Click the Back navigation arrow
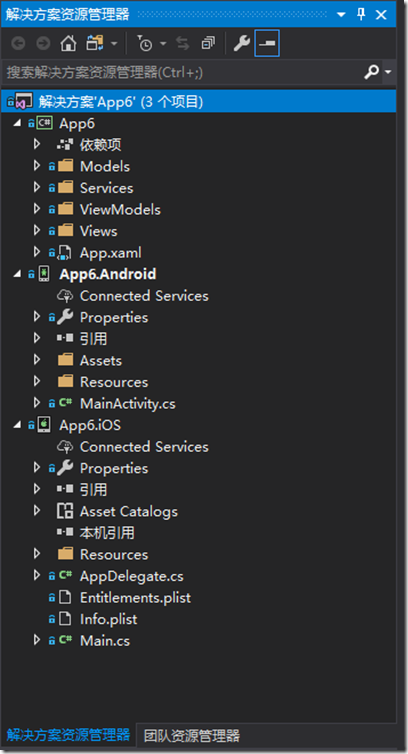The image size is (408, 754). [18, 44]
